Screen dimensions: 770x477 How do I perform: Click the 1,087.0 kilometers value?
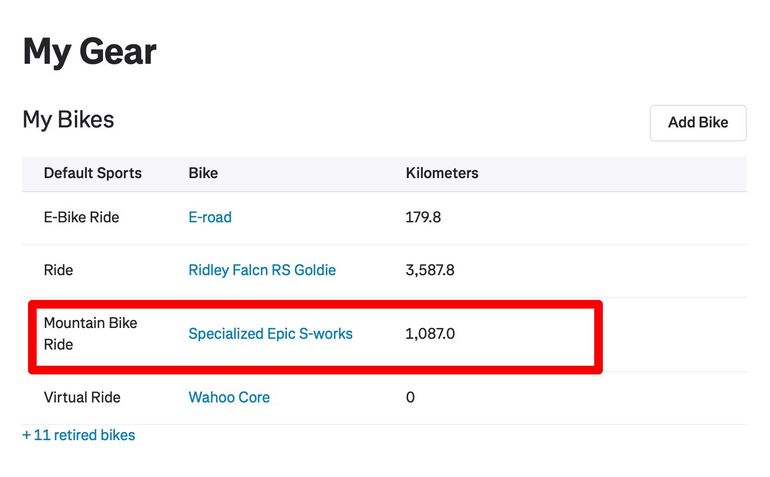tap(430, 334)
